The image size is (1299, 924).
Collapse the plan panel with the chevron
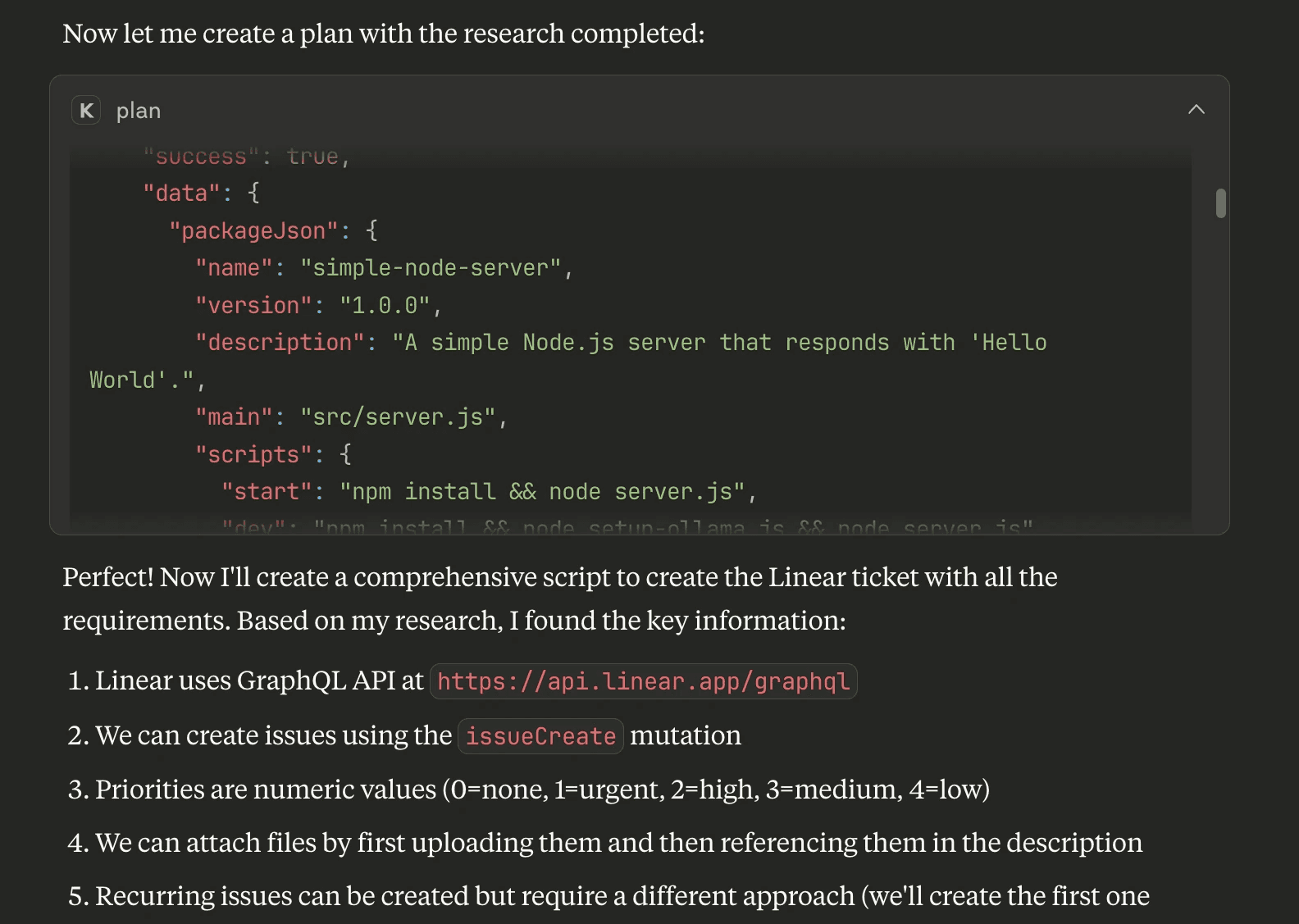[x=1196, y=109]
